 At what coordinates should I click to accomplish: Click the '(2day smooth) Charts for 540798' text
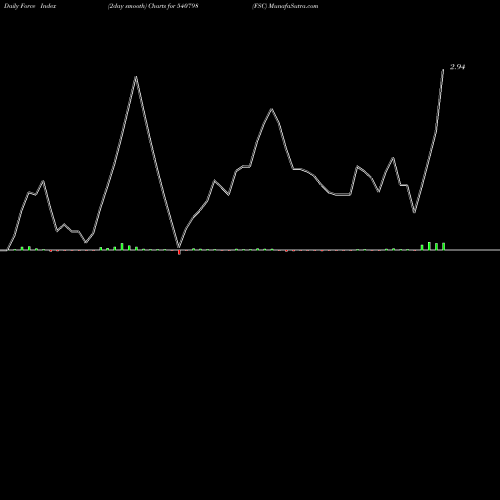(153, 6)
